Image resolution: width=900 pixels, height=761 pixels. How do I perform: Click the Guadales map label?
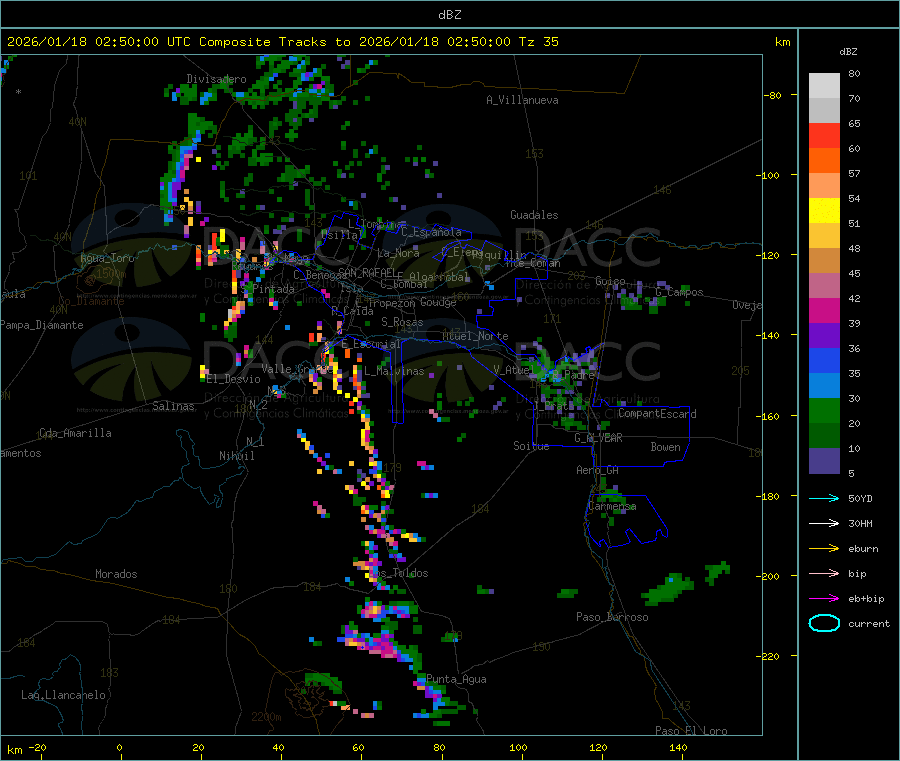tap(534, 215)
